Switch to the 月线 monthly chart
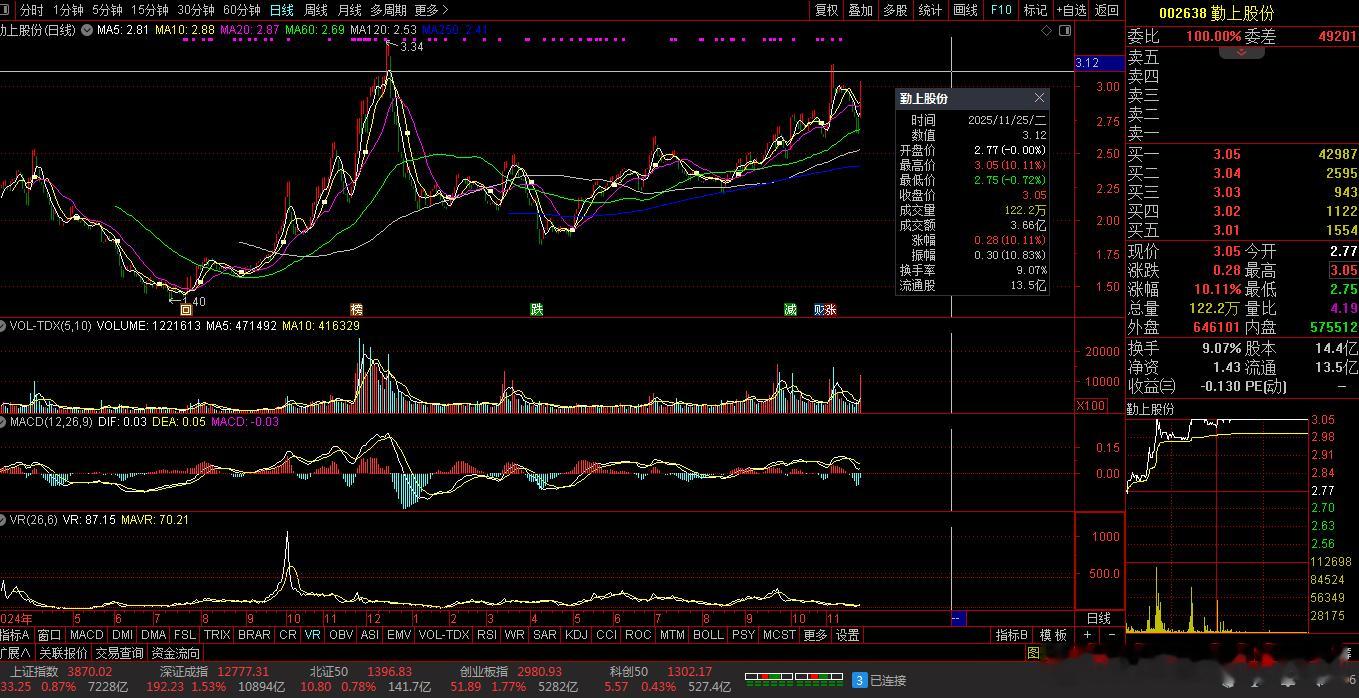The width and height of the screenshot is (1359, 698). (349, 10)
